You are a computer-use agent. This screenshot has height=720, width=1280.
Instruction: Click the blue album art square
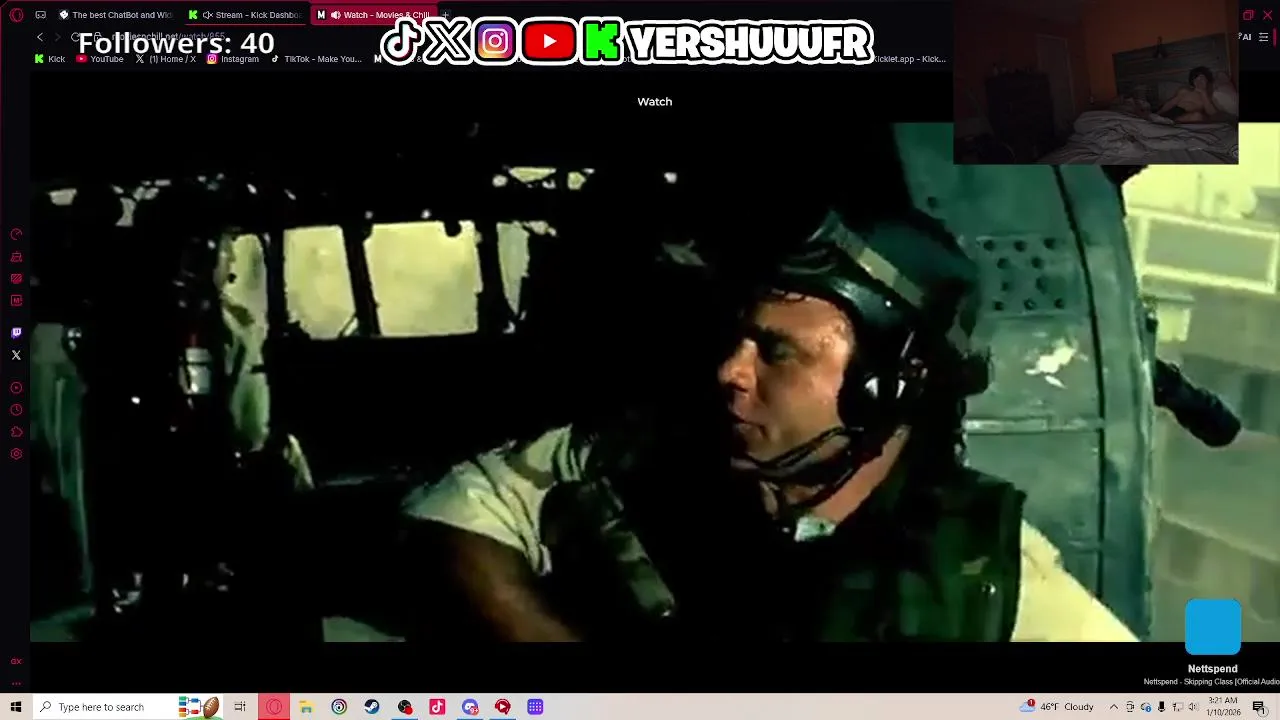1212,627
